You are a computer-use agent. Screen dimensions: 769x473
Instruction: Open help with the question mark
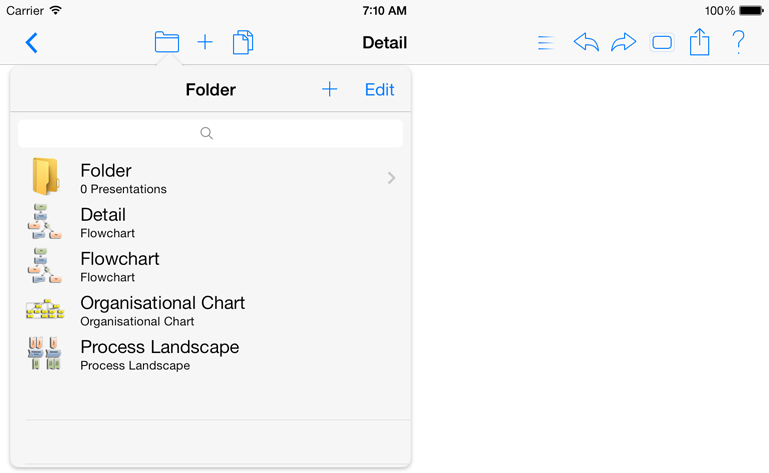click(738, 42)
